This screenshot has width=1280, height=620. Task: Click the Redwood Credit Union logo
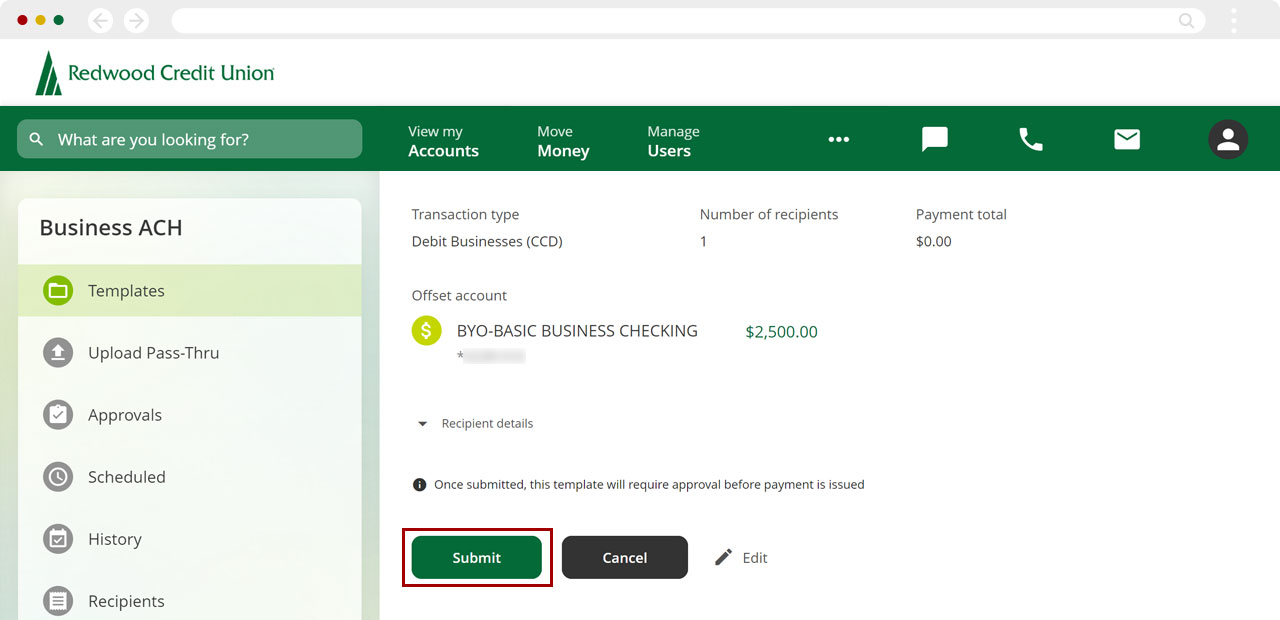click(155, 73)
